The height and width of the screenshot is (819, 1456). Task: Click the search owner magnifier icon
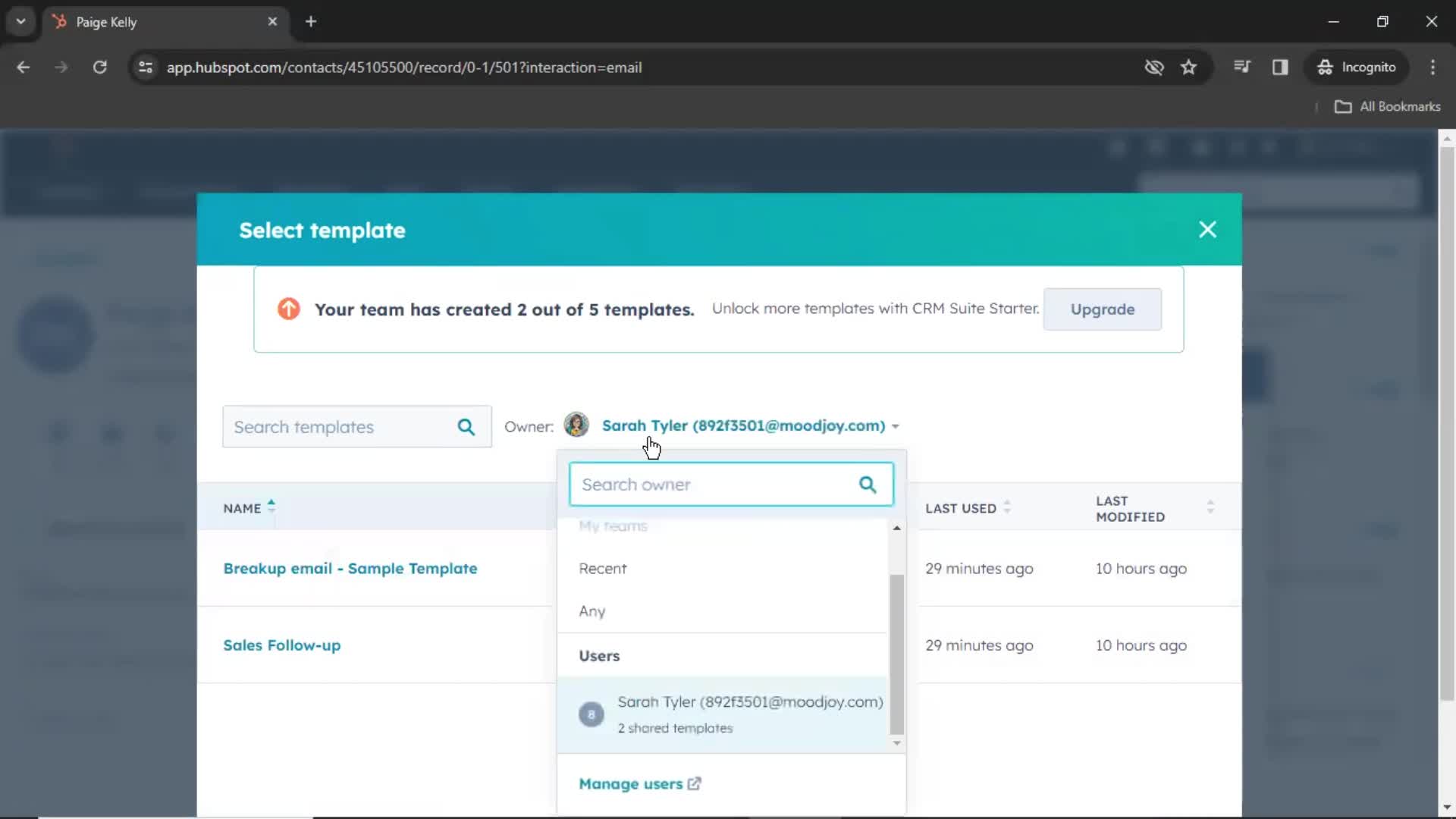[867, 484]
